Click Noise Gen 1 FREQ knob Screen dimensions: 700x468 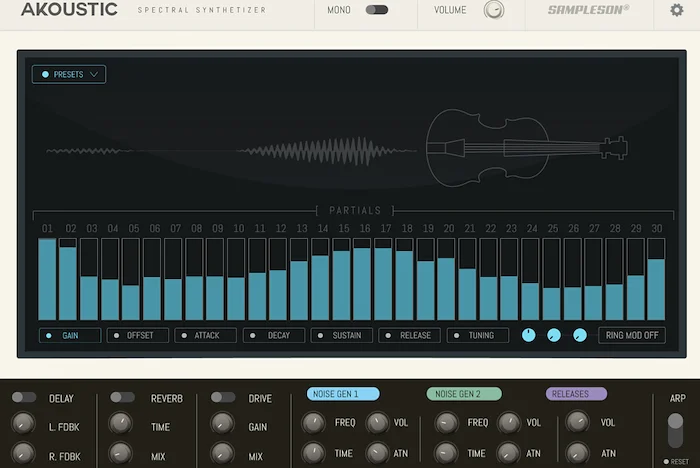pos(313,423)
